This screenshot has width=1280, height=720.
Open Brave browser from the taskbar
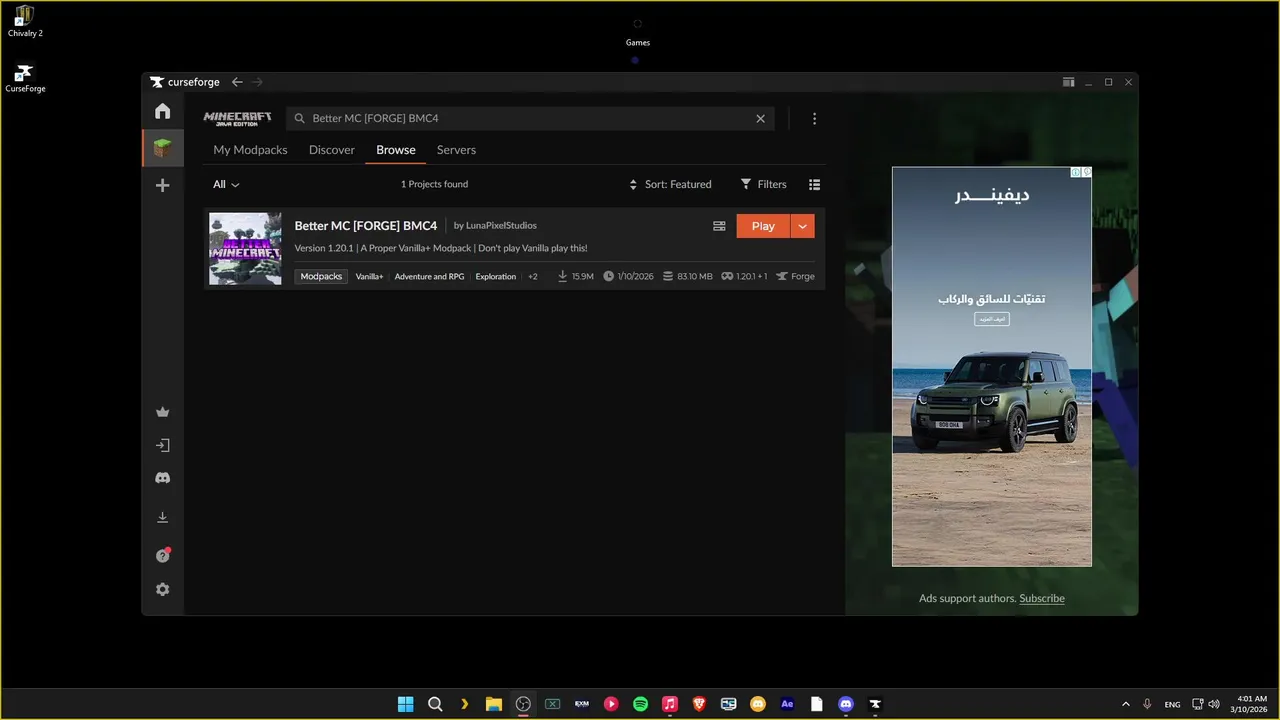point(699,704)
